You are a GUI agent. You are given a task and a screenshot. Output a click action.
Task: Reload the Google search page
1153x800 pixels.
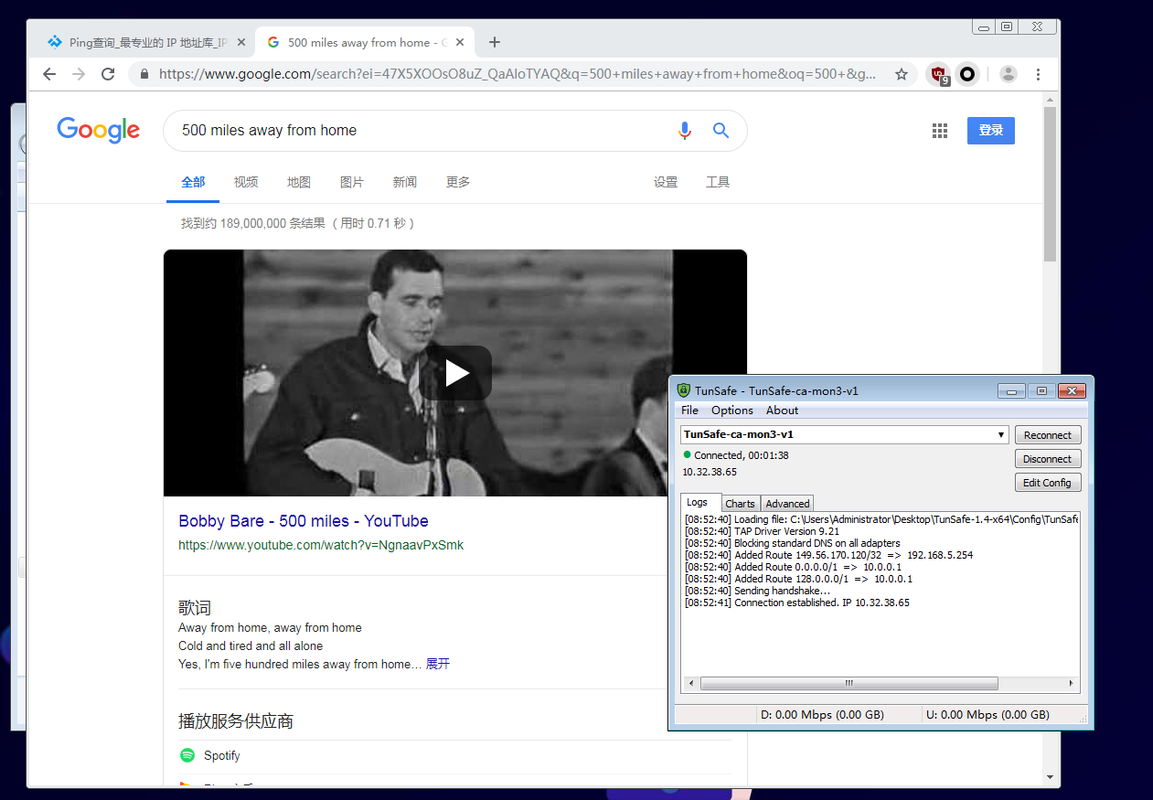(108, 74)
